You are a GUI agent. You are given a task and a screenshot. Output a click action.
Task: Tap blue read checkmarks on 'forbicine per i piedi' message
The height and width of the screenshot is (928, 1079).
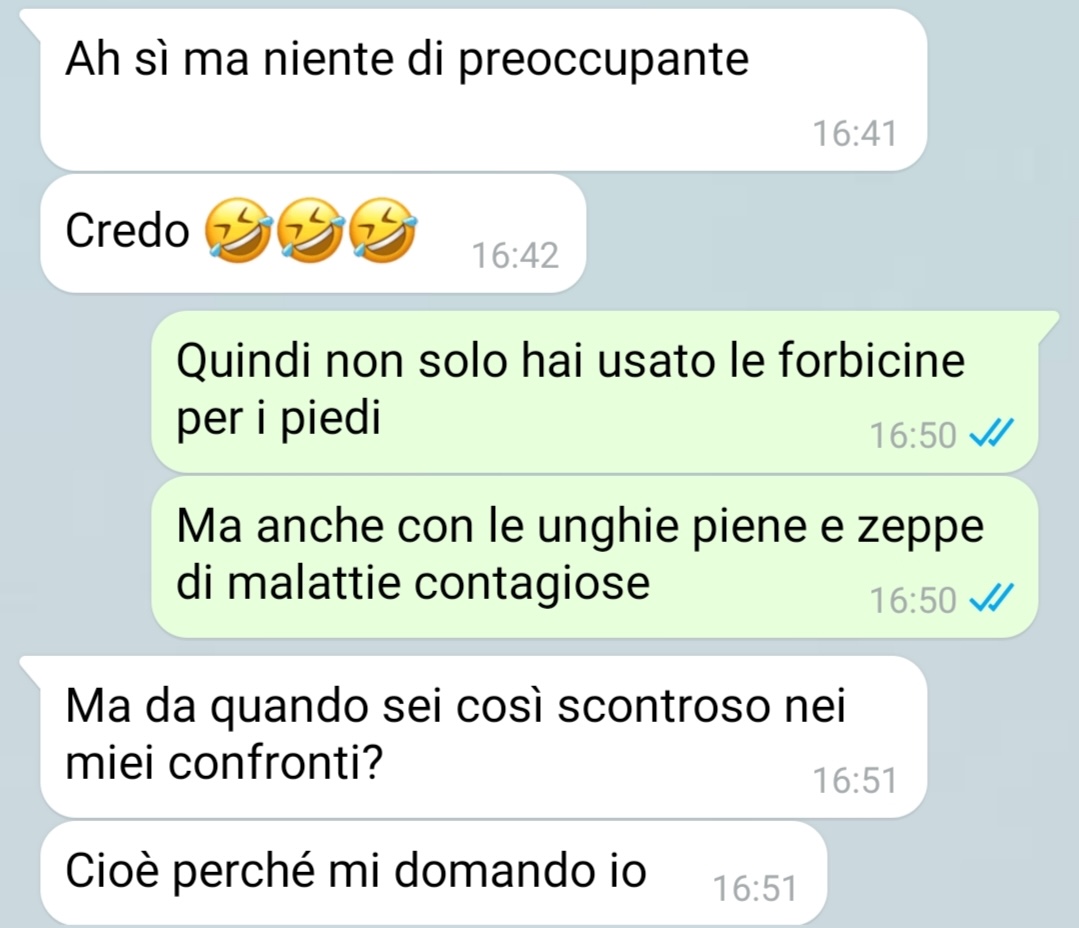point(992,434)
